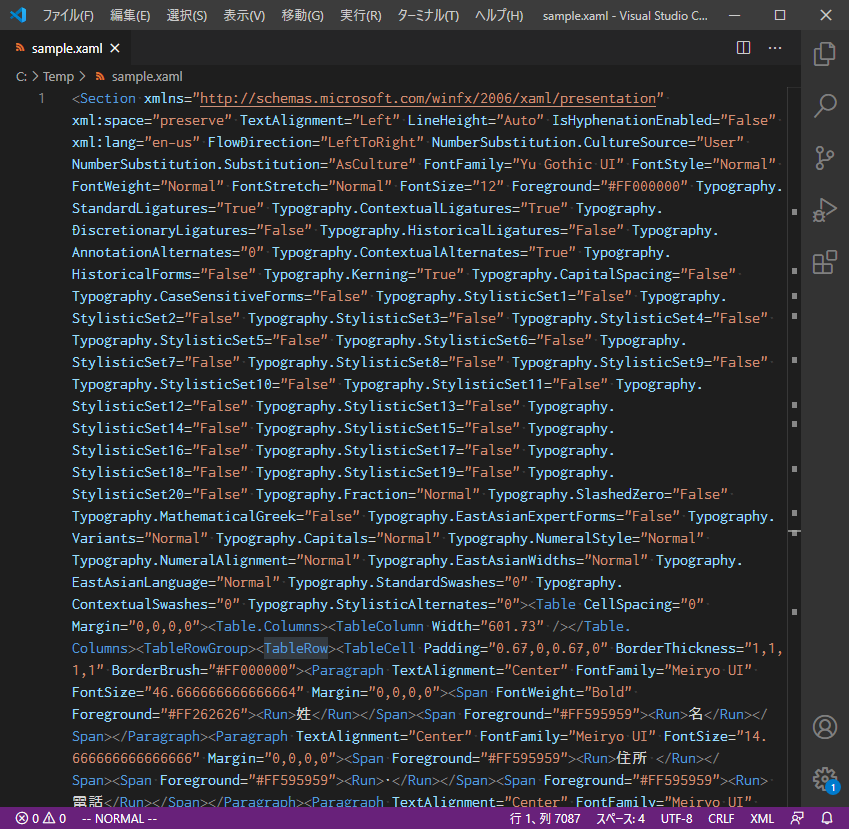
Task: Click the cursor position 行 1、列 7087
Action: click(x=545, y=818)
